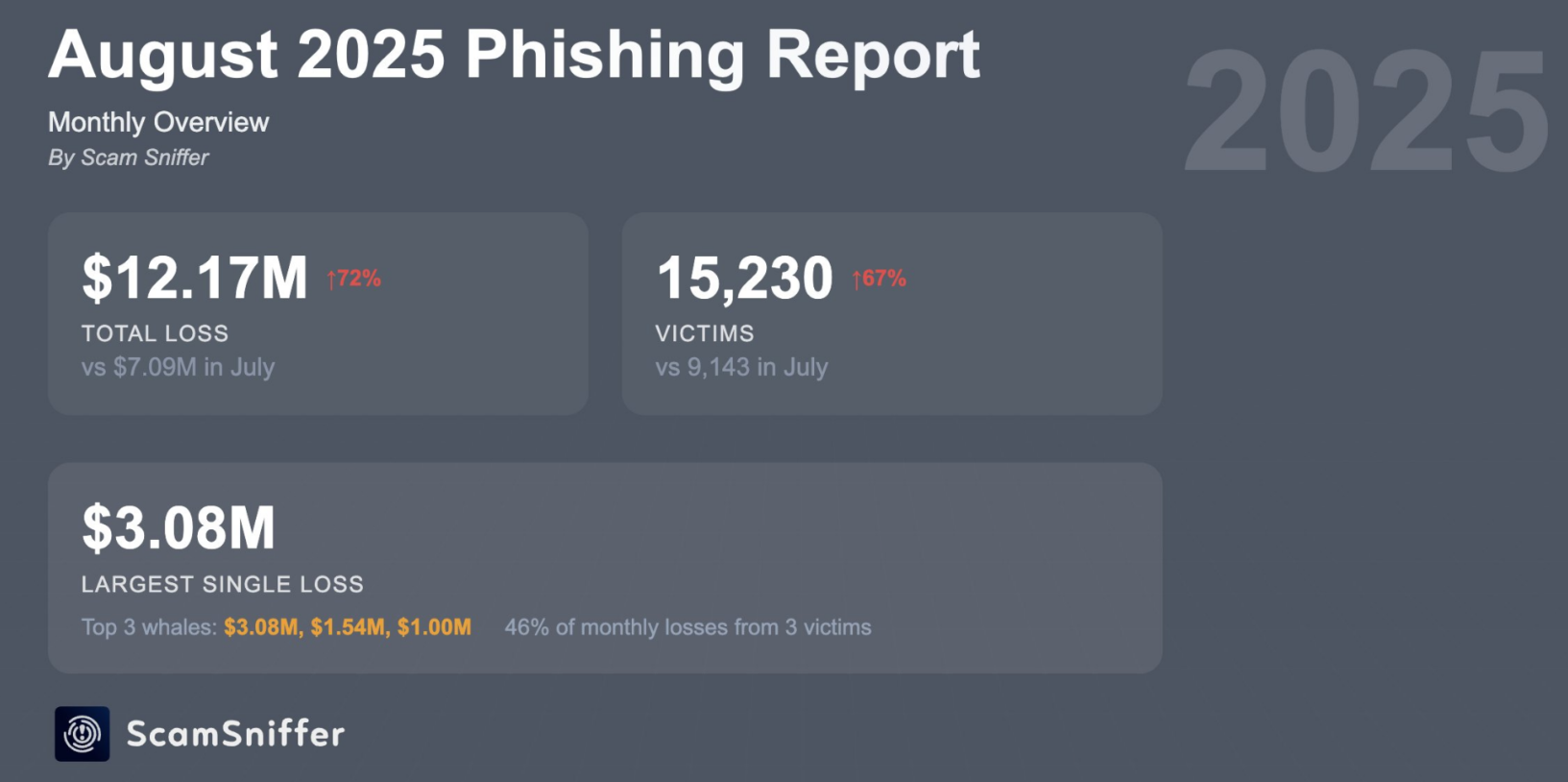Click the TOTAL LOSS label
Viewport: 1568px width, 782px height.
point(155,333)
